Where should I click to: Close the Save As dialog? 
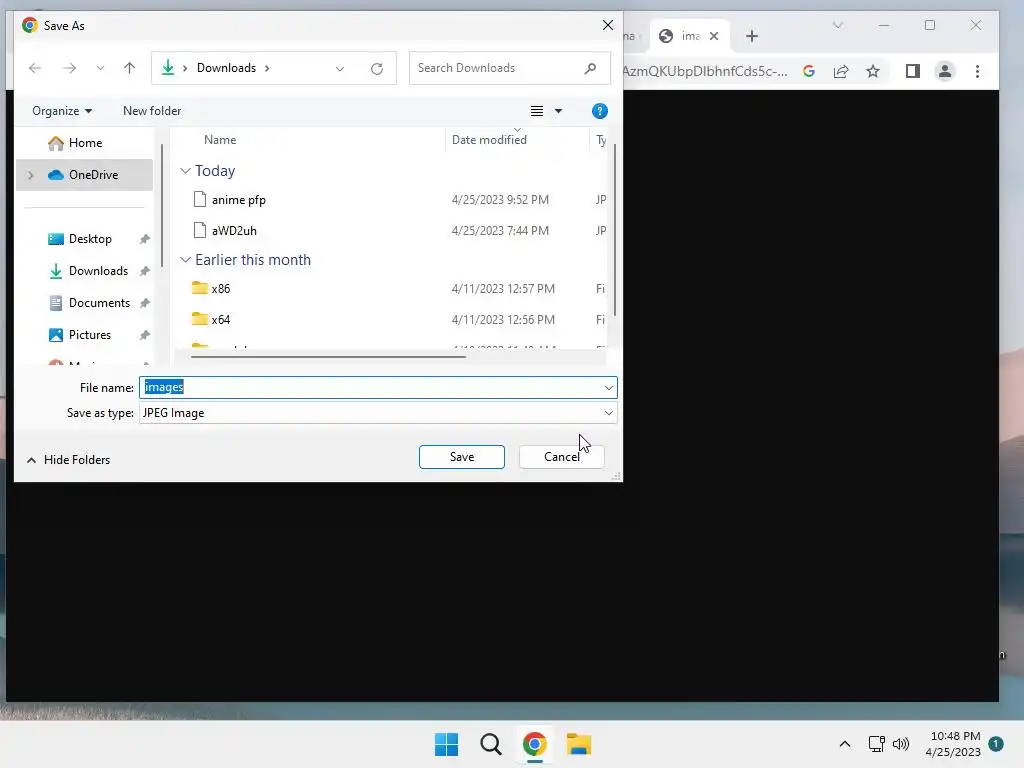(x=607, y=25)
